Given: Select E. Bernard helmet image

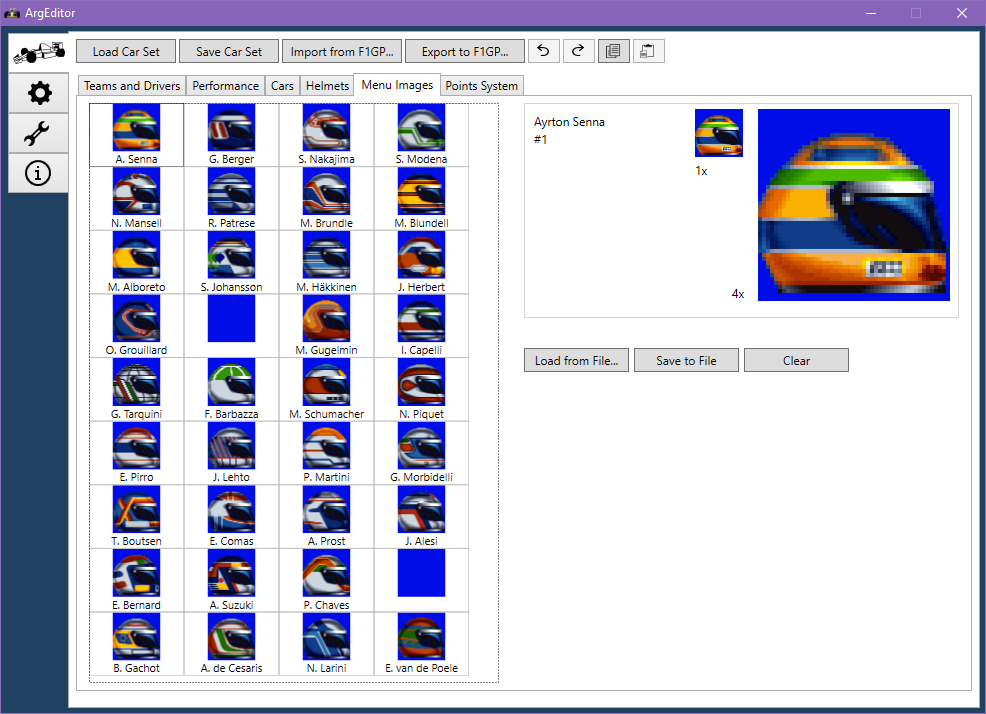Looking at the screenshot, I should [136, 572].
